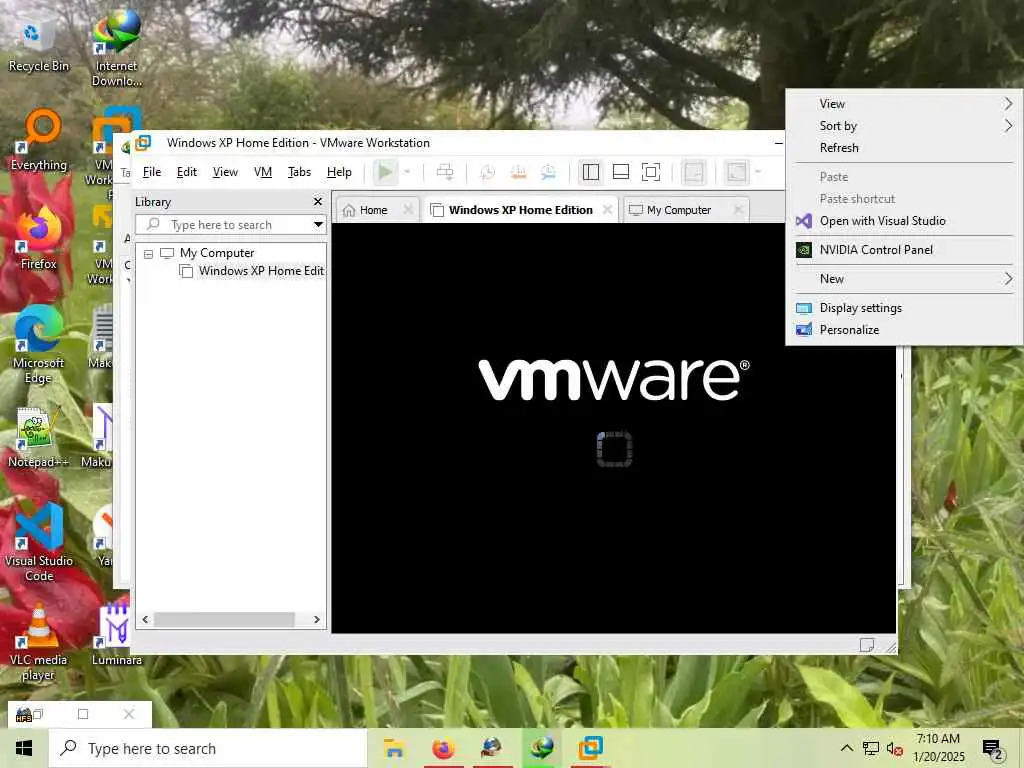
Task: Choose Personalize from context menu
Action: pos(904,330)
